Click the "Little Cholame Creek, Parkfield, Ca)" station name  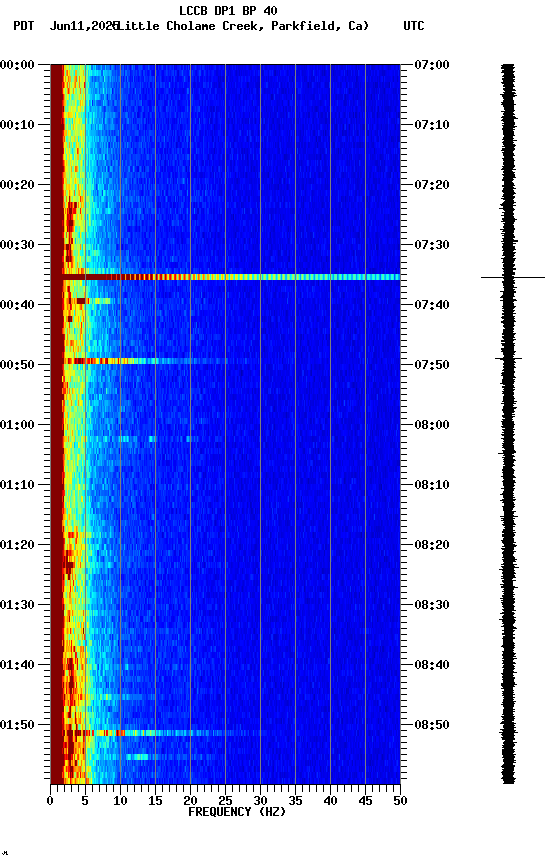pyautogui.click(x=243, y=26)
